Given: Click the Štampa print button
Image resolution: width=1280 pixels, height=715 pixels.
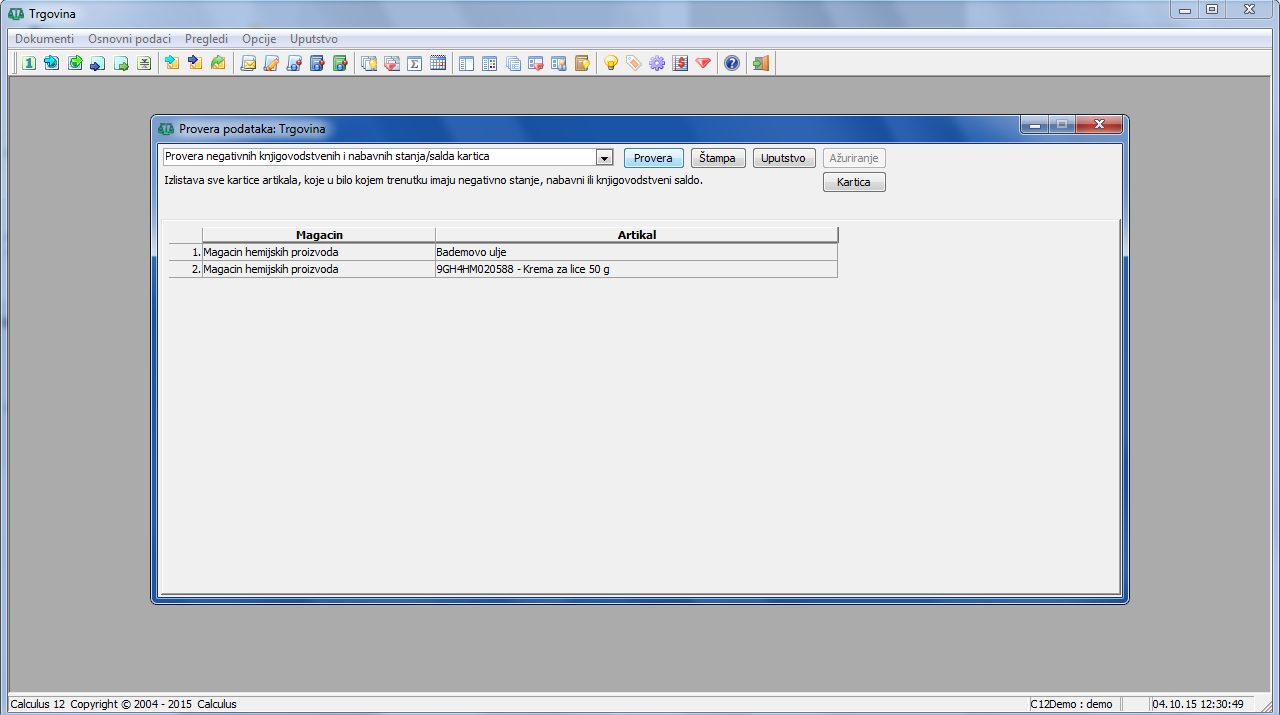Looking at the screenshot, I should 718,158.
